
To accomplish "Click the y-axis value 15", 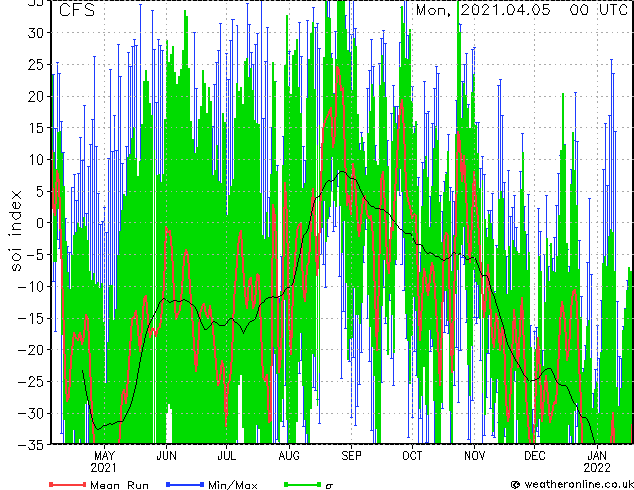I will tap(37, 128).
